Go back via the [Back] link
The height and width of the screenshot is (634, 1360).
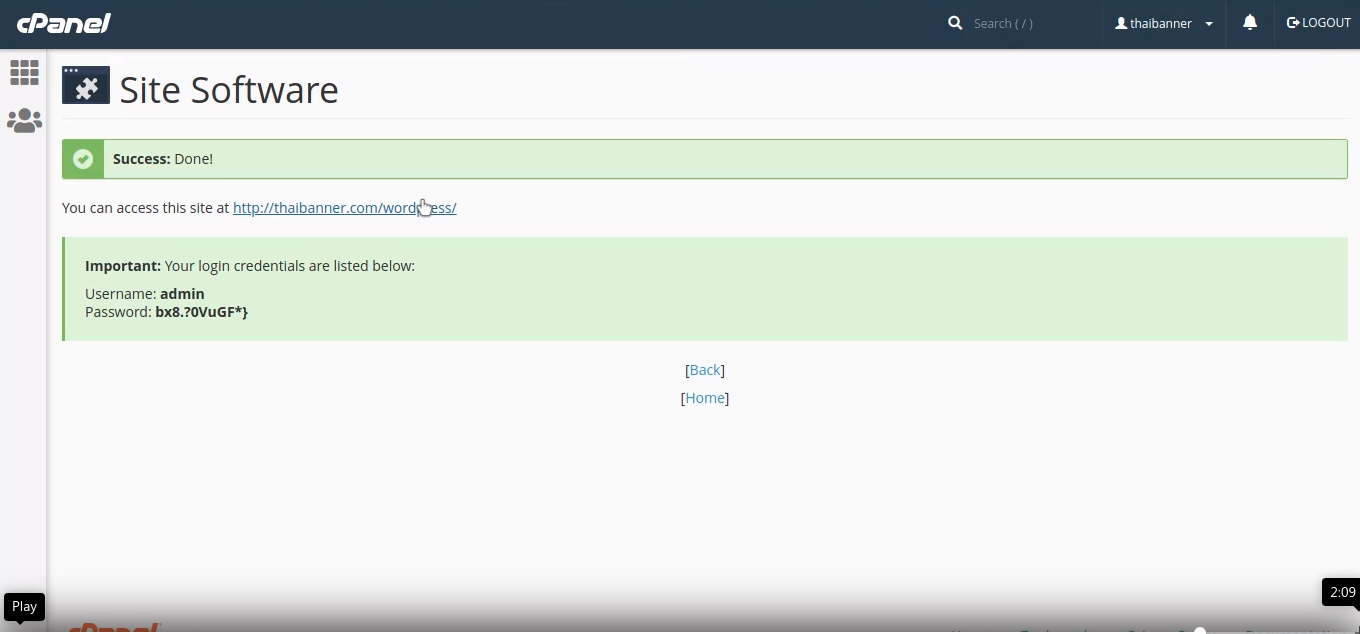[x=704, y=370]
